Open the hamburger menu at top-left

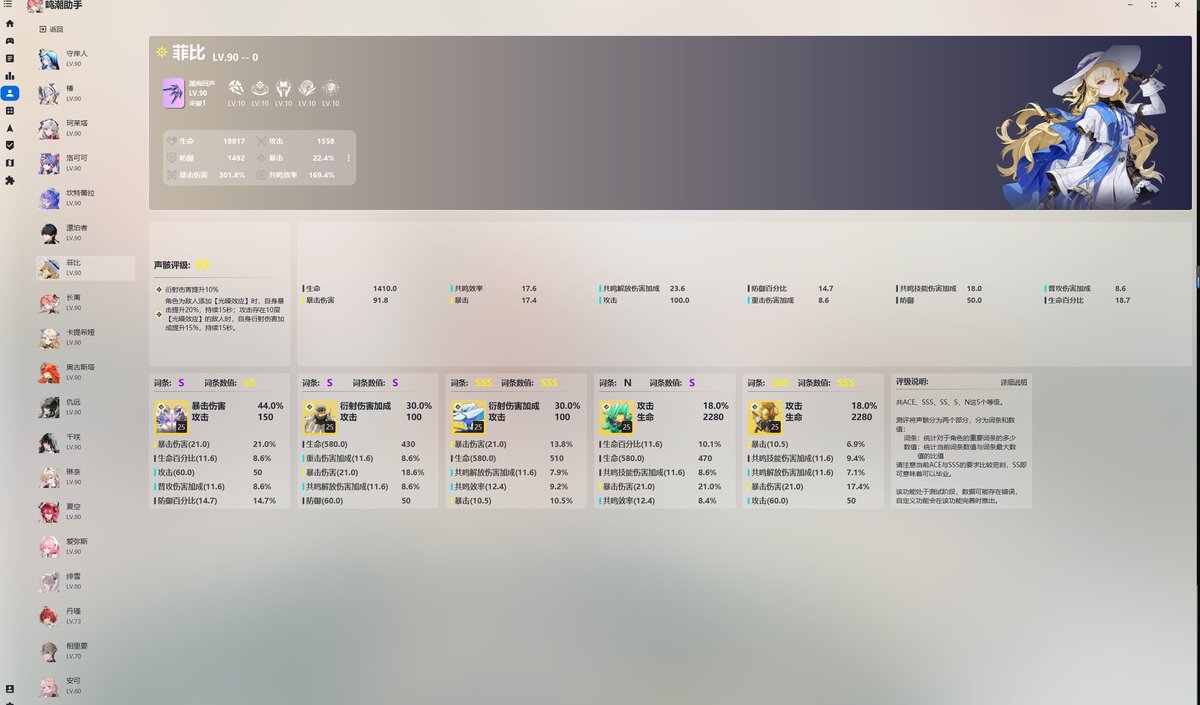coord(9,5)
